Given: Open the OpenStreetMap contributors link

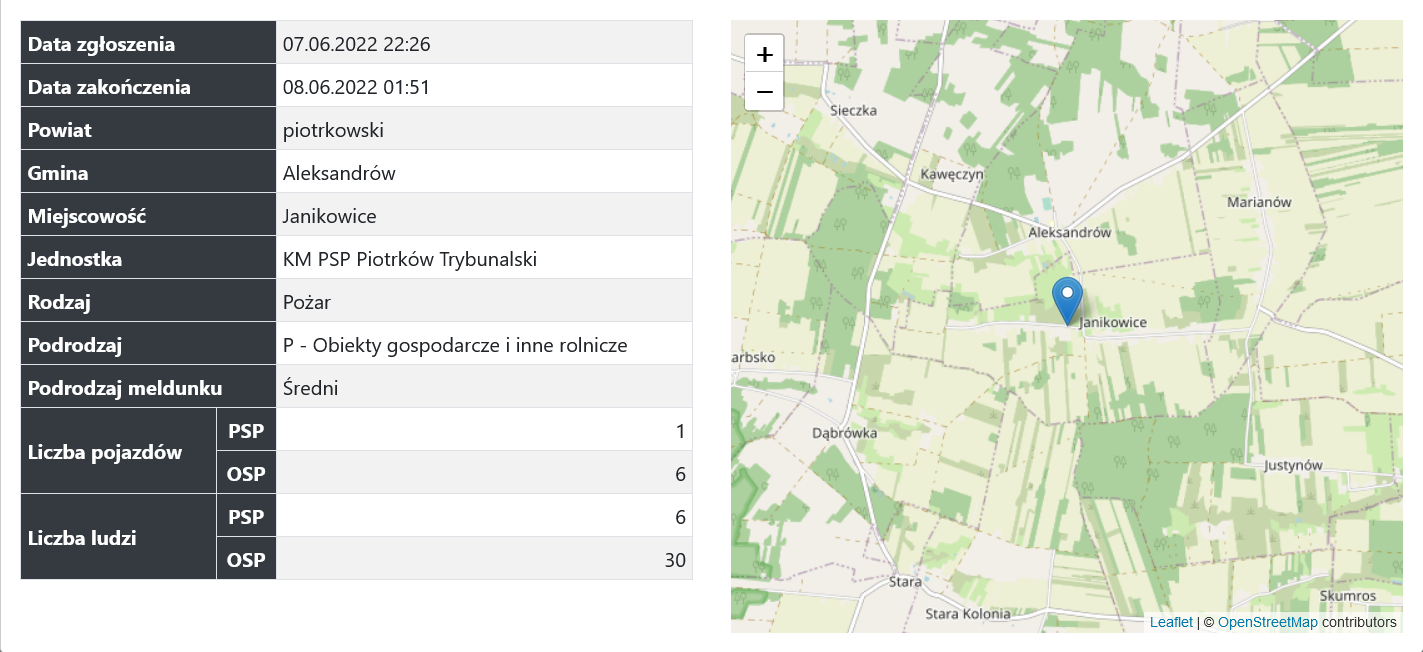Looking at the screenshot, I should tap(1267, 622).
